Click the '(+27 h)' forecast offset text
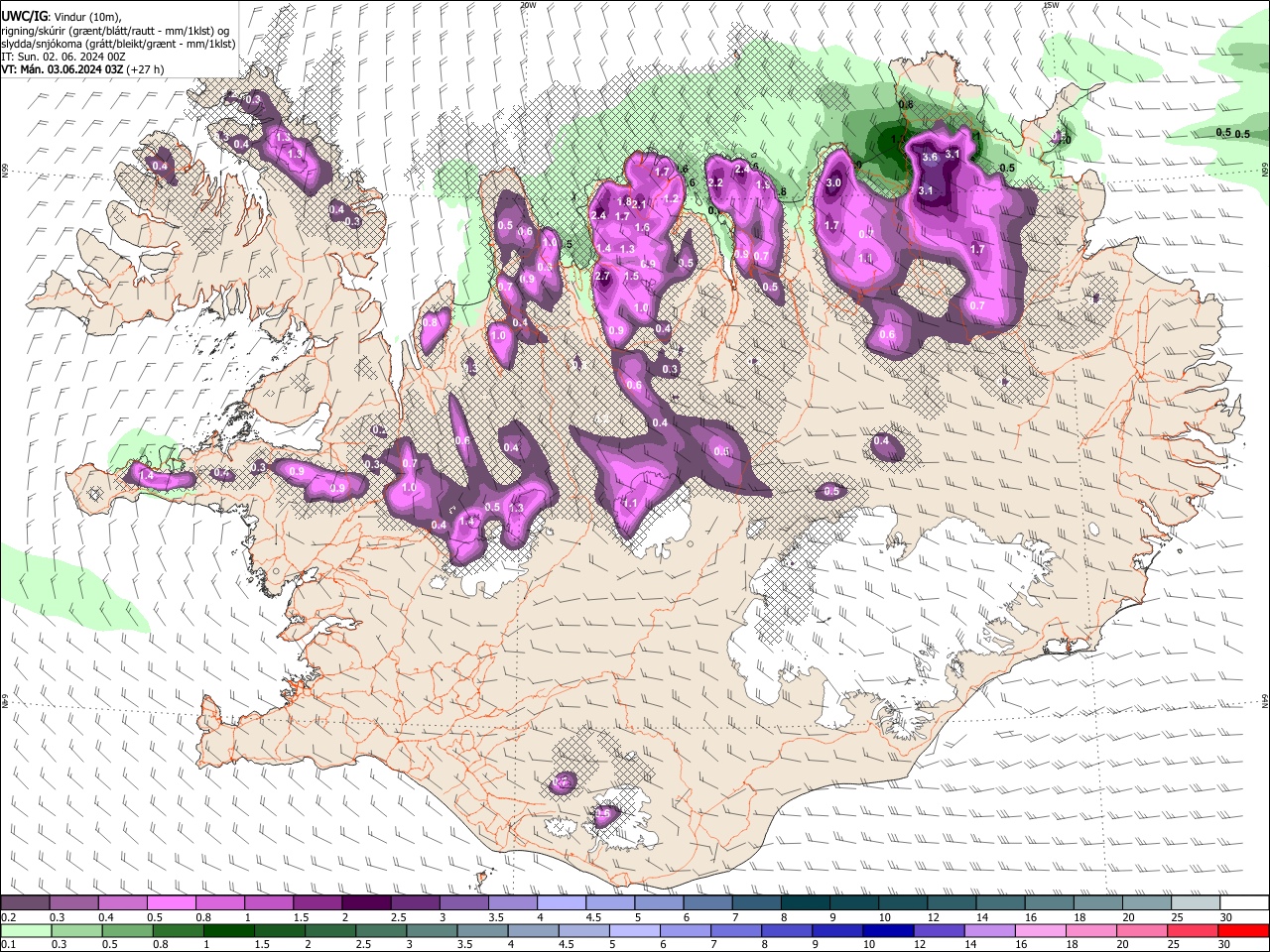Image resolution: width=1270 pixels, height=952 pixels. [x=146, y=69]
